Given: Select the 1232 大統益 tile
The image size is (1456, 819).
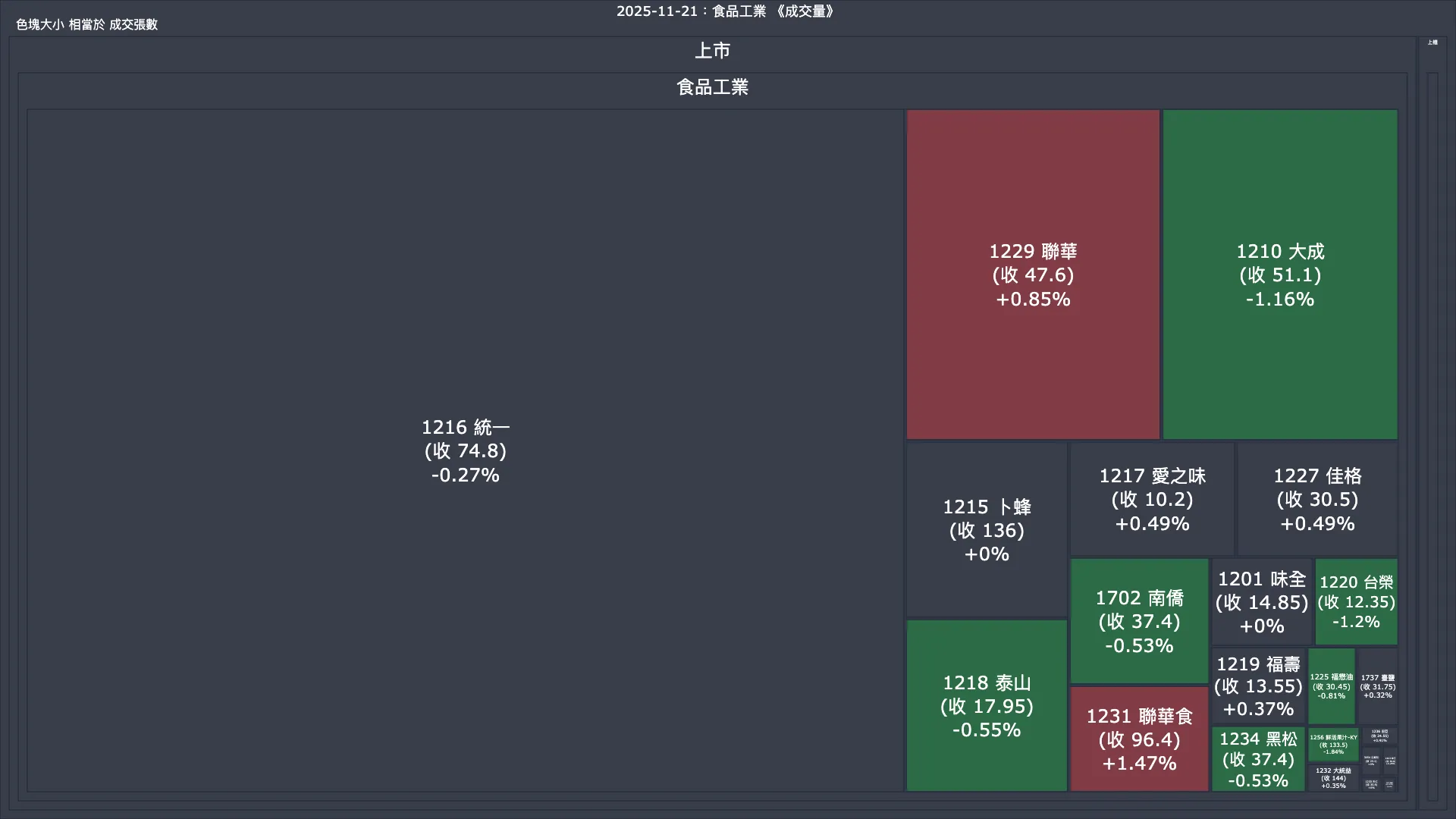Looking at the screenshot, I should 1332,778.
